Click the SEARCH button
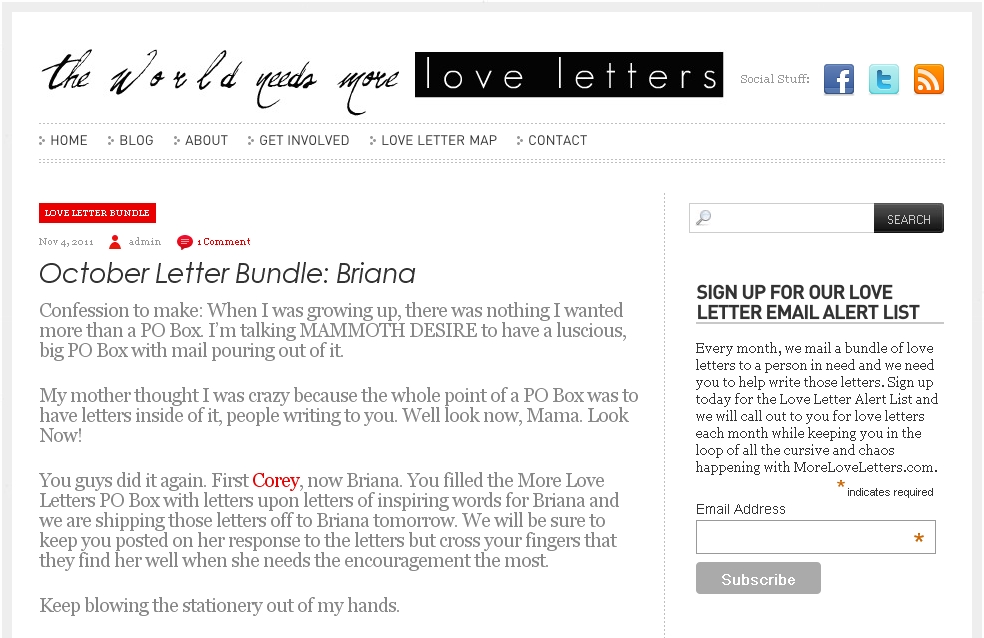The width and height of the screenshot is (984, 638). pyautogui.click(x=908, y=217)
